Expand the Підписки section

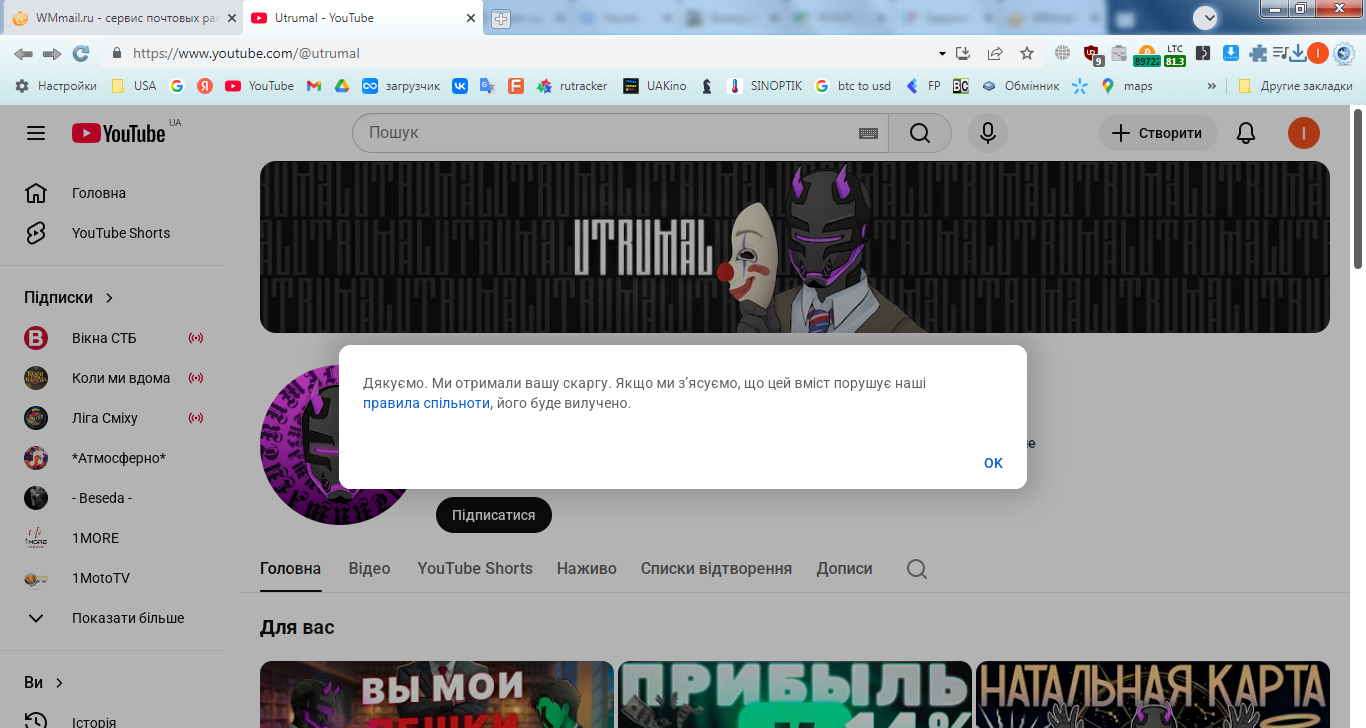point(69,298)
